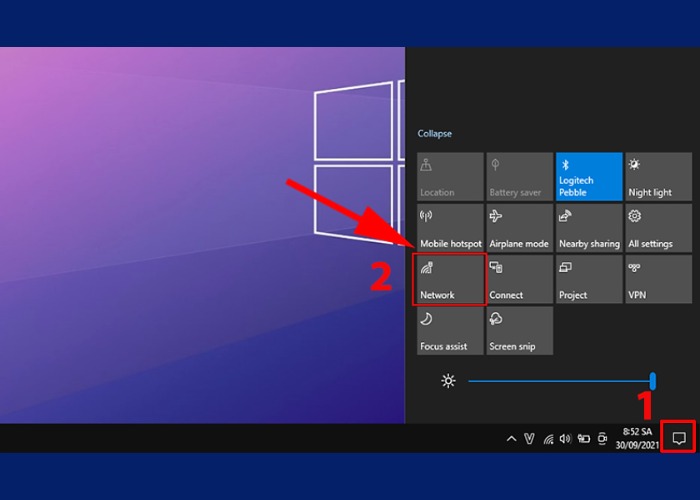Viewport: 700px width, 500px height.
Task: Click the Nearby sharing tile
Action: [x=588, y=228]
